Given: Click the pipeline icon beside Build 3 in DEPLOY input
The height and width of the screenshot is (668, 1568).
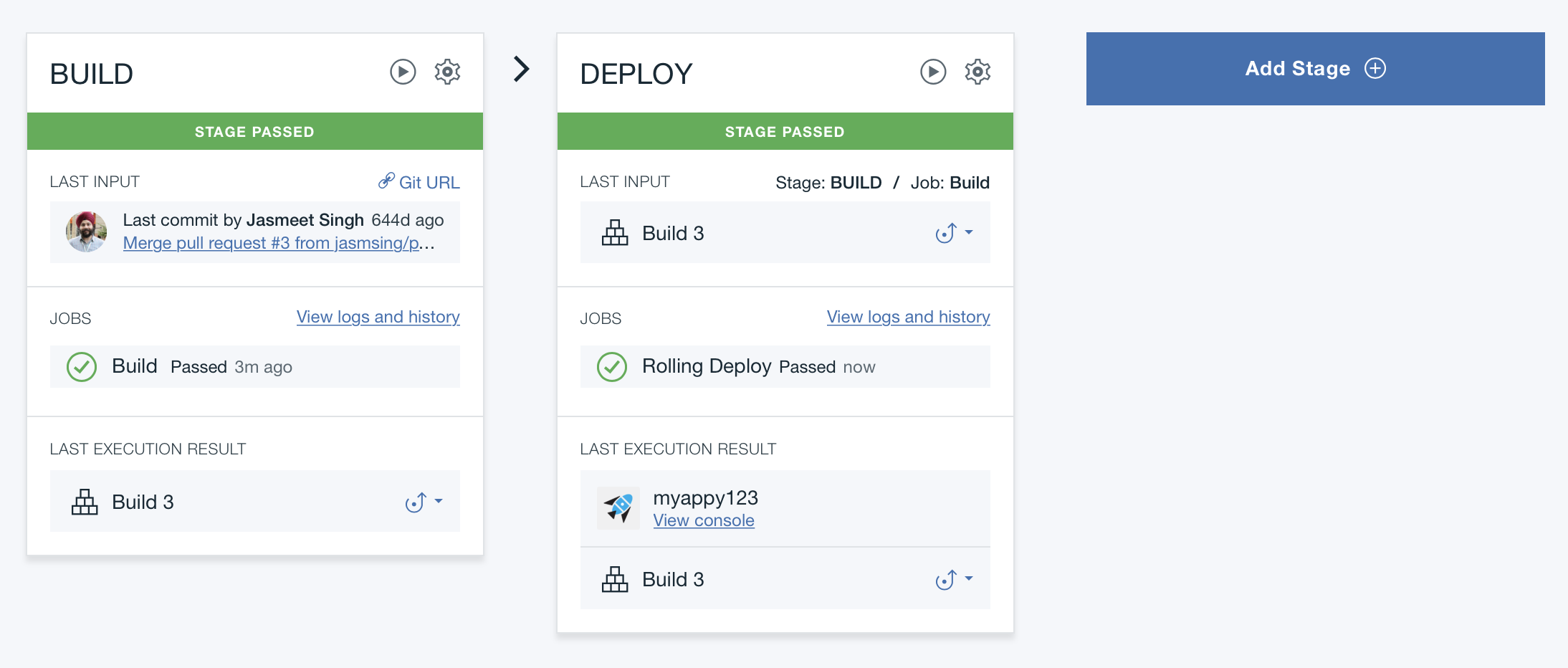Looking at the screenshot, I should point(615,232).
